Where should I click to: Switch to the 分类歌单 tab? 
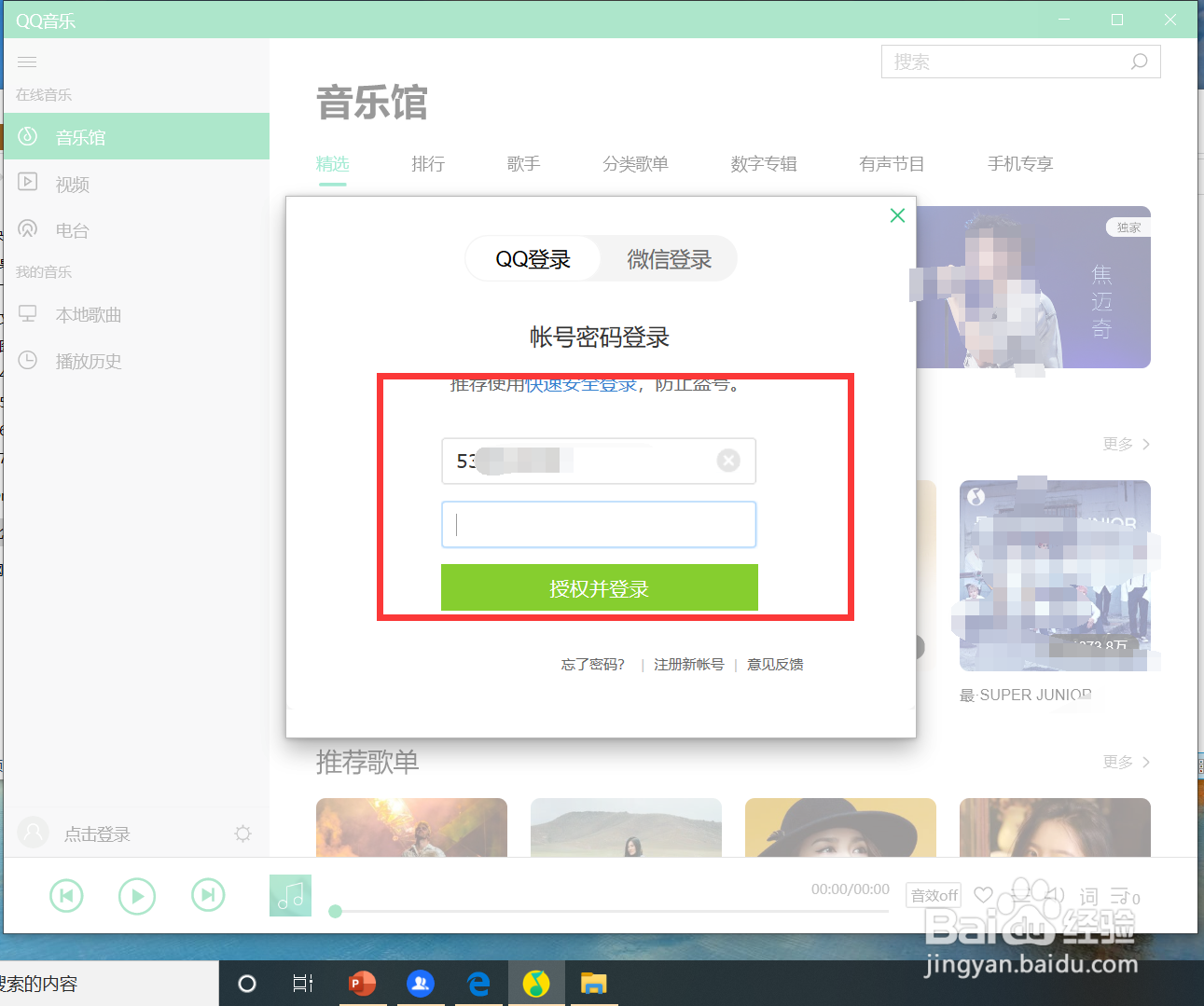click(635, 164)
